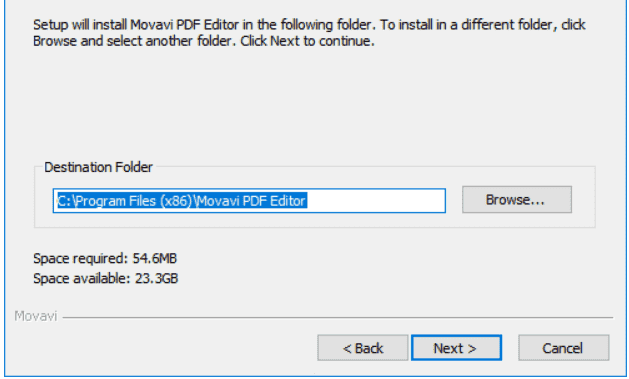Click the 'Space available: 23.3GB' text
The height and width of the screenshot is (379, 629).
(106, 278)
